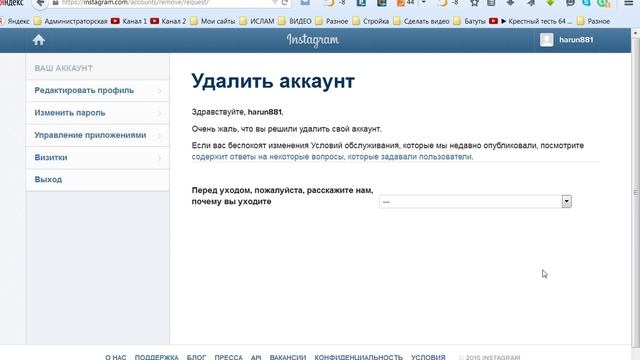The width and height of the screenshot is (640, 360).
Task: Click the harun881 username in header
Action: (576, 40)
